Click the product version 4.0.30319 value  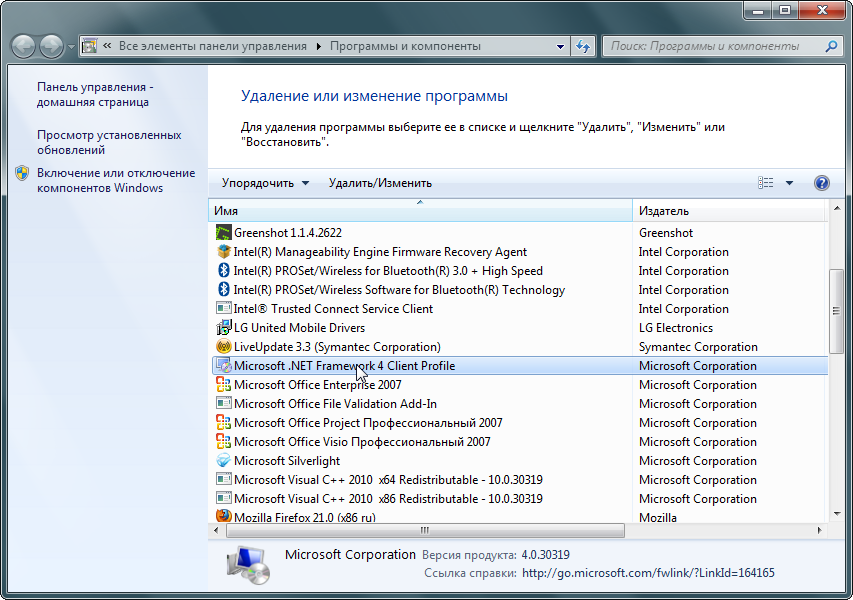coord(546,555)
